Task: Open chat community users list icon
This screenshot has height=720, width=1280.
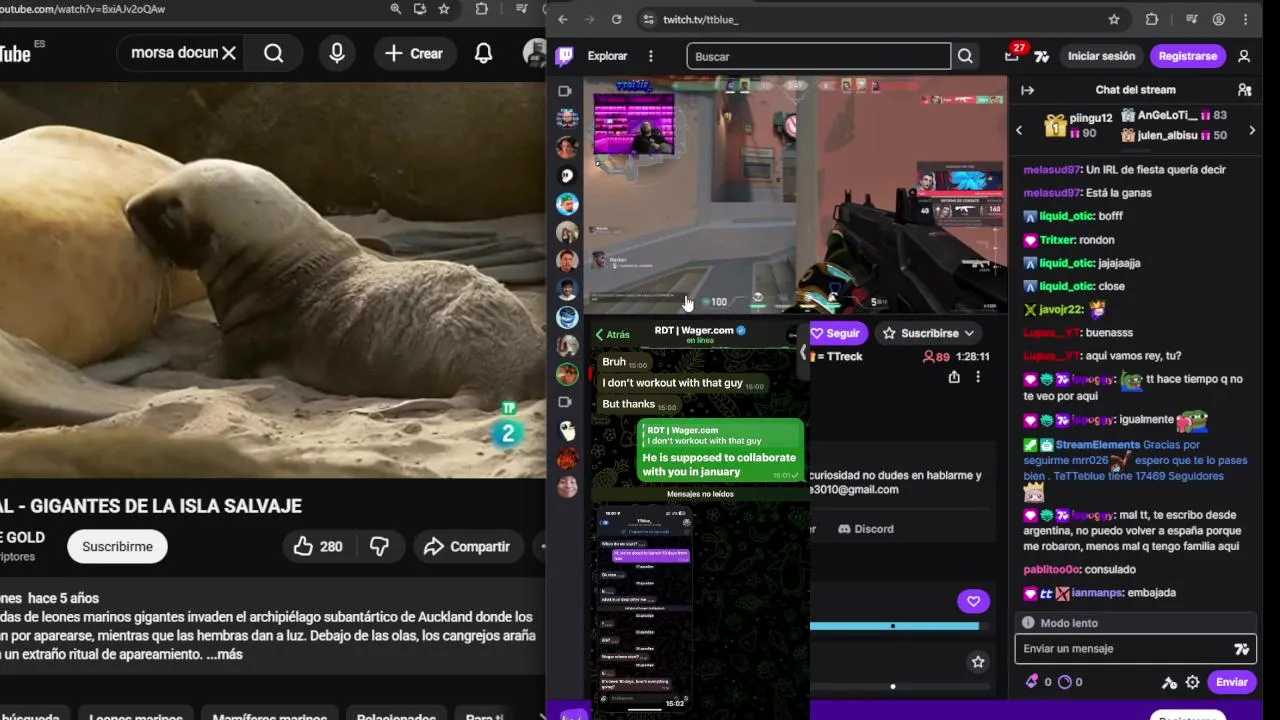Action: (x=1244, y=90)
